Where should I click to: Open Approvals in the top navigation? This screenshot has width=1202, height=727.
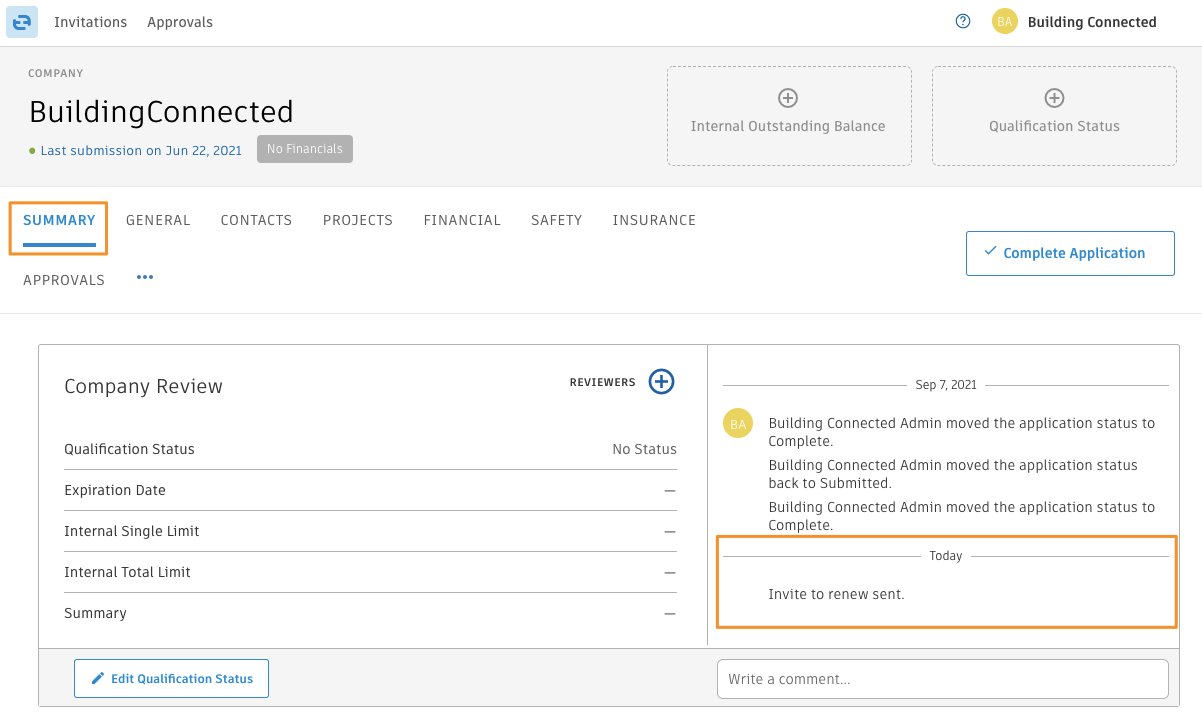(180, 22)
